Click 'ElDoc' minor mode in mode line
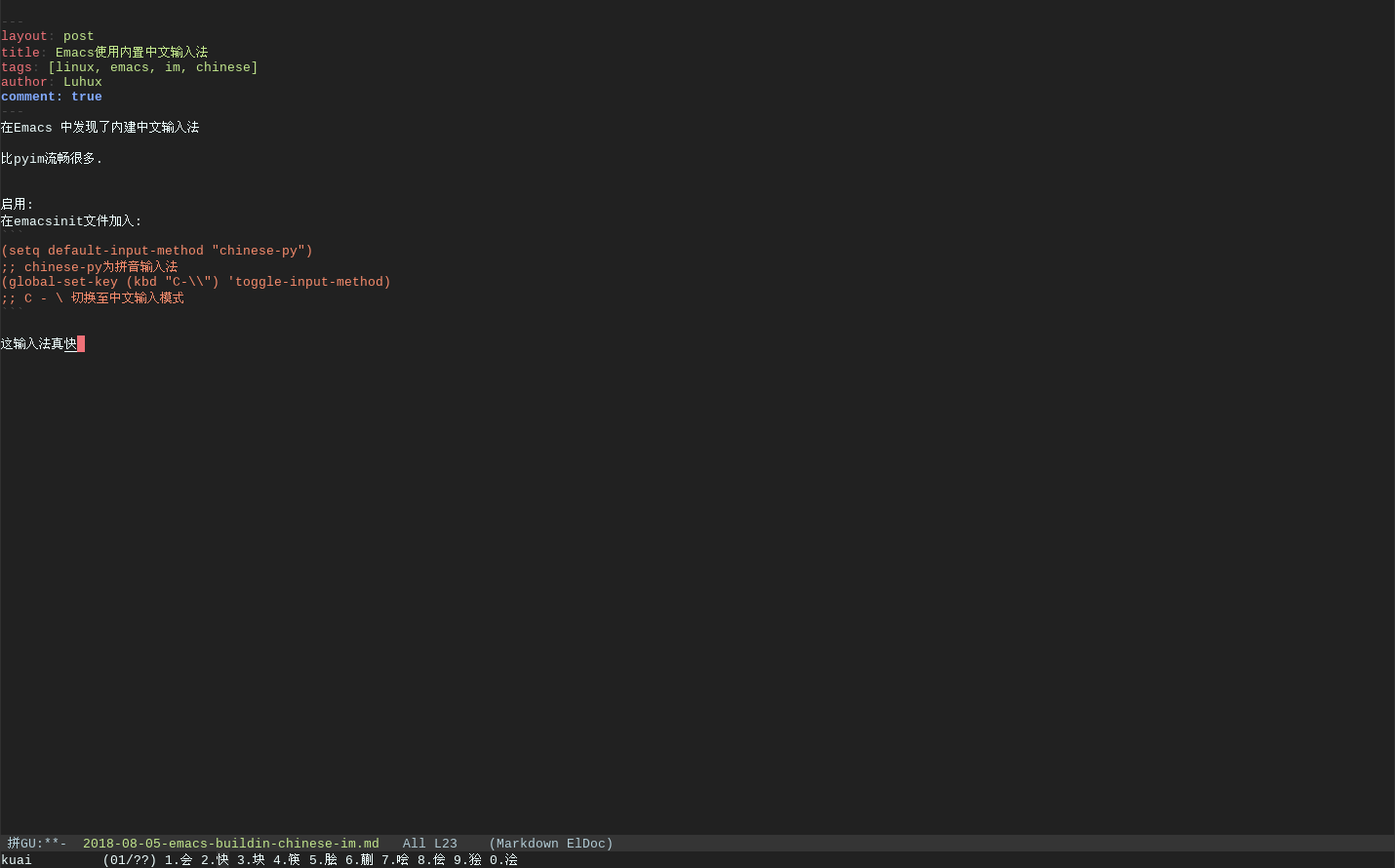The image size is (1395, 868). (586, 844)
